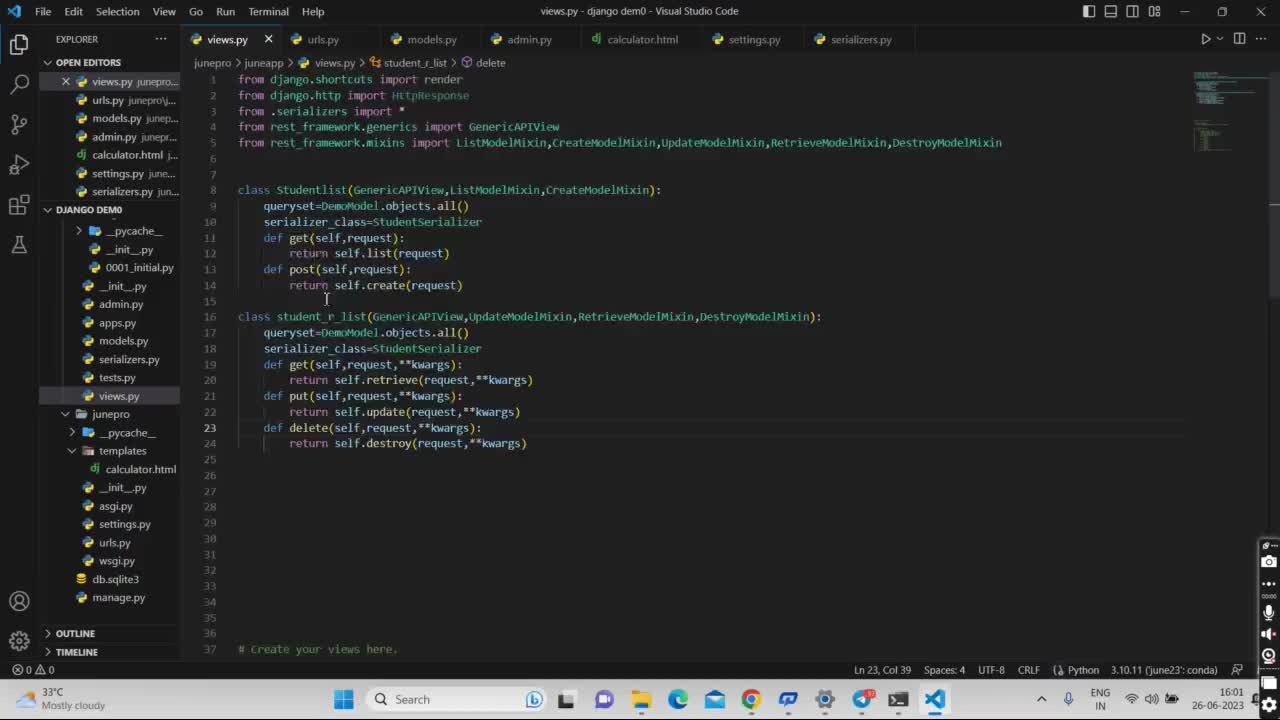Expand the OUTLINE section
This screenshot has height=720, width=1280.
pos(75,633)
